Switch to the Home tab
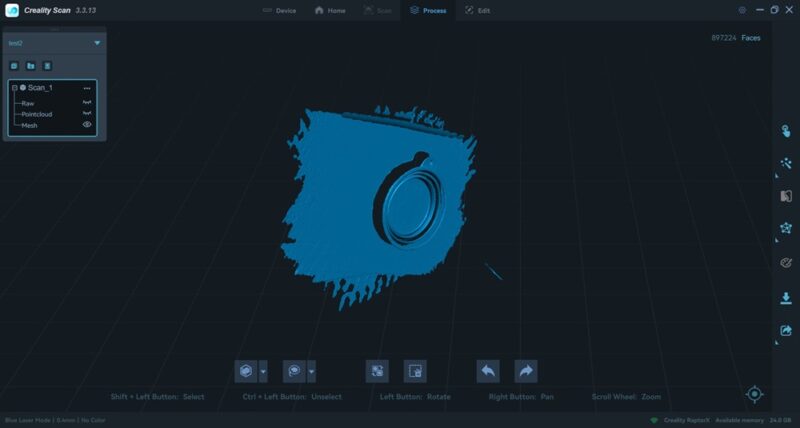 coord(330,10)
